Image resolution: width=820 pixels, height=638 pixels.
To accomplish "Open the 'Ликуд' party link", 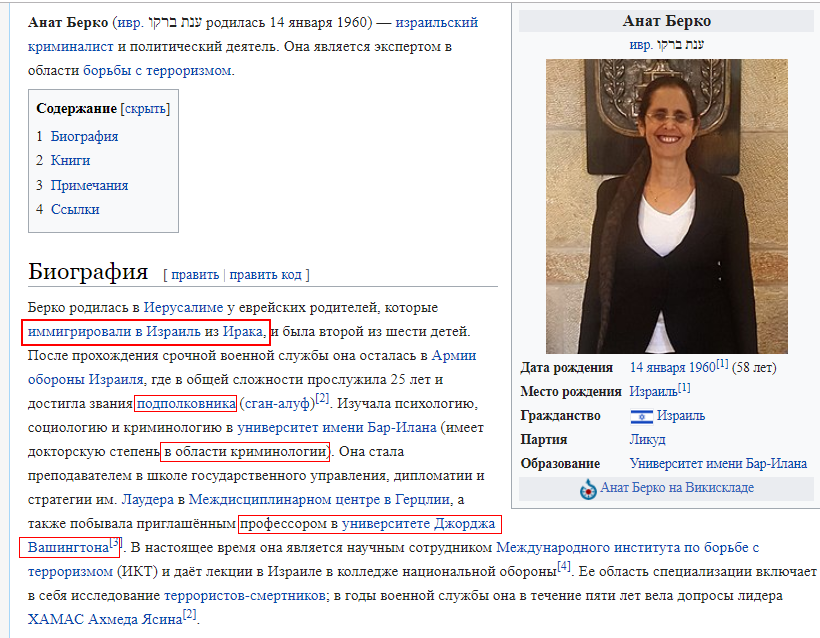I will pos(647,440).
